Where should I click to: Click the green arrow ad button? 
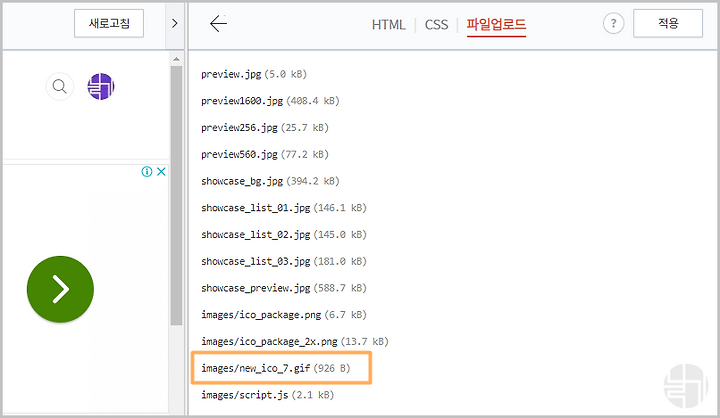pos(60,289)
